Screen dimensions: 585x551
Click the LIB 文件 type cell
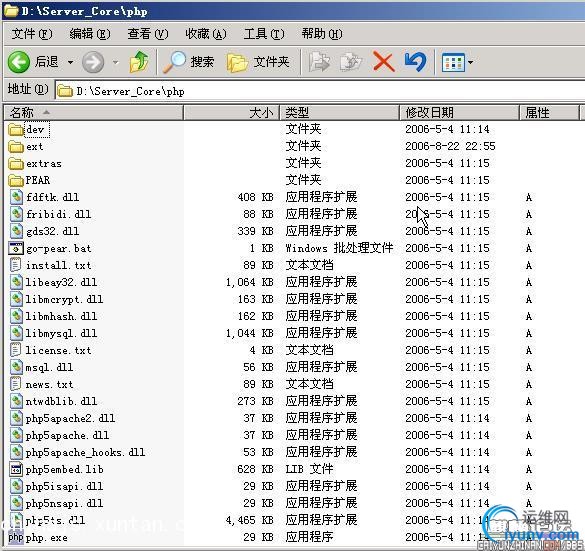[309, 469]
